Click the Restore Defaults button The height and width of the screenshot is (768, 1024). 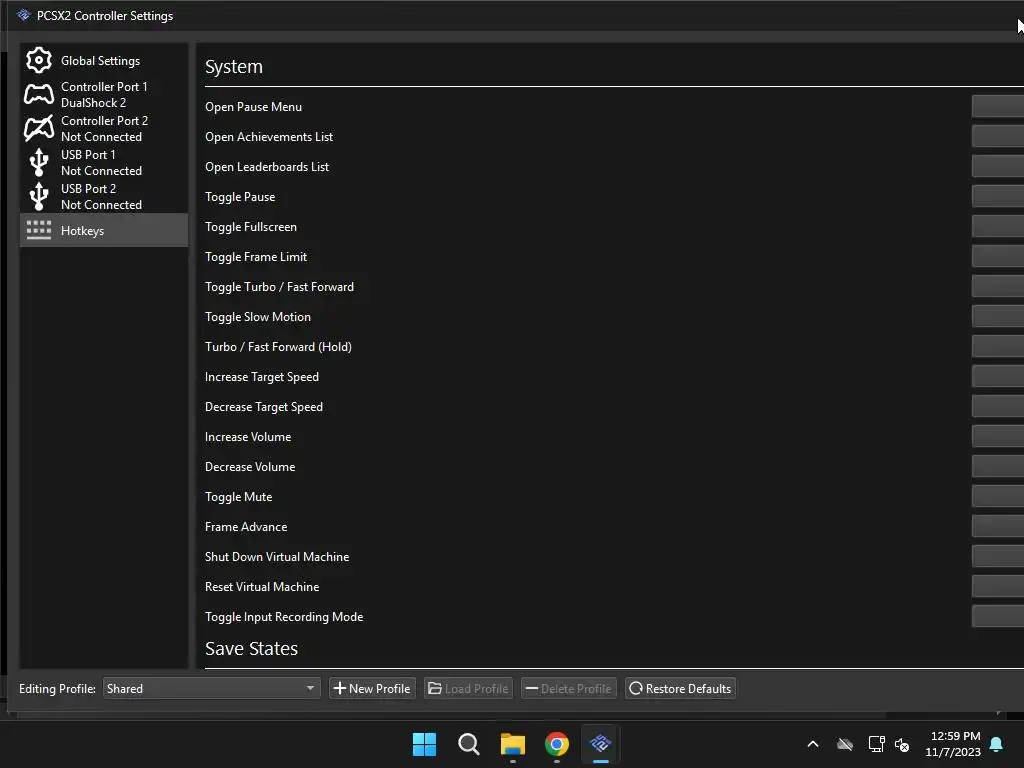(680, 688)
